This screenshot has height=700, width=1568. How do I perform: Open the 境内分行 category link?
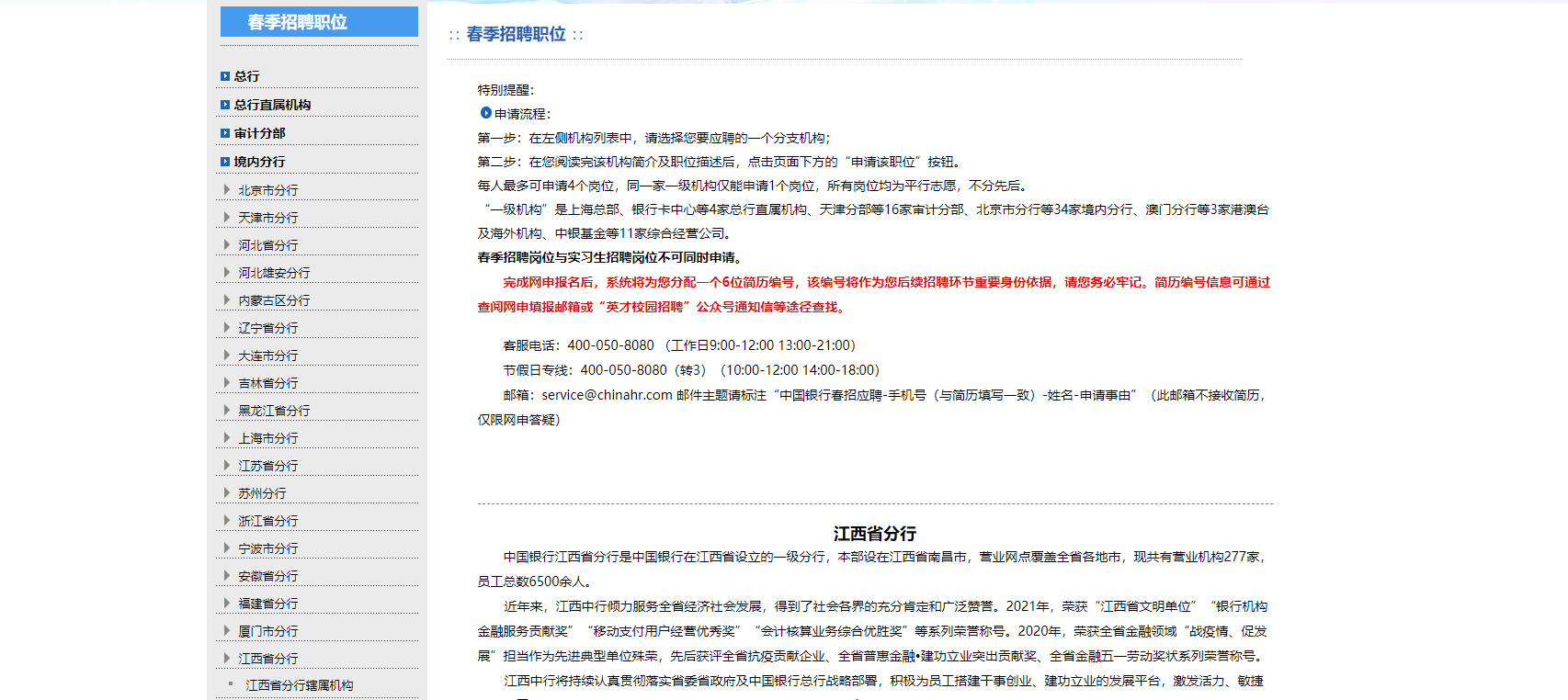[x=259, y=162]
